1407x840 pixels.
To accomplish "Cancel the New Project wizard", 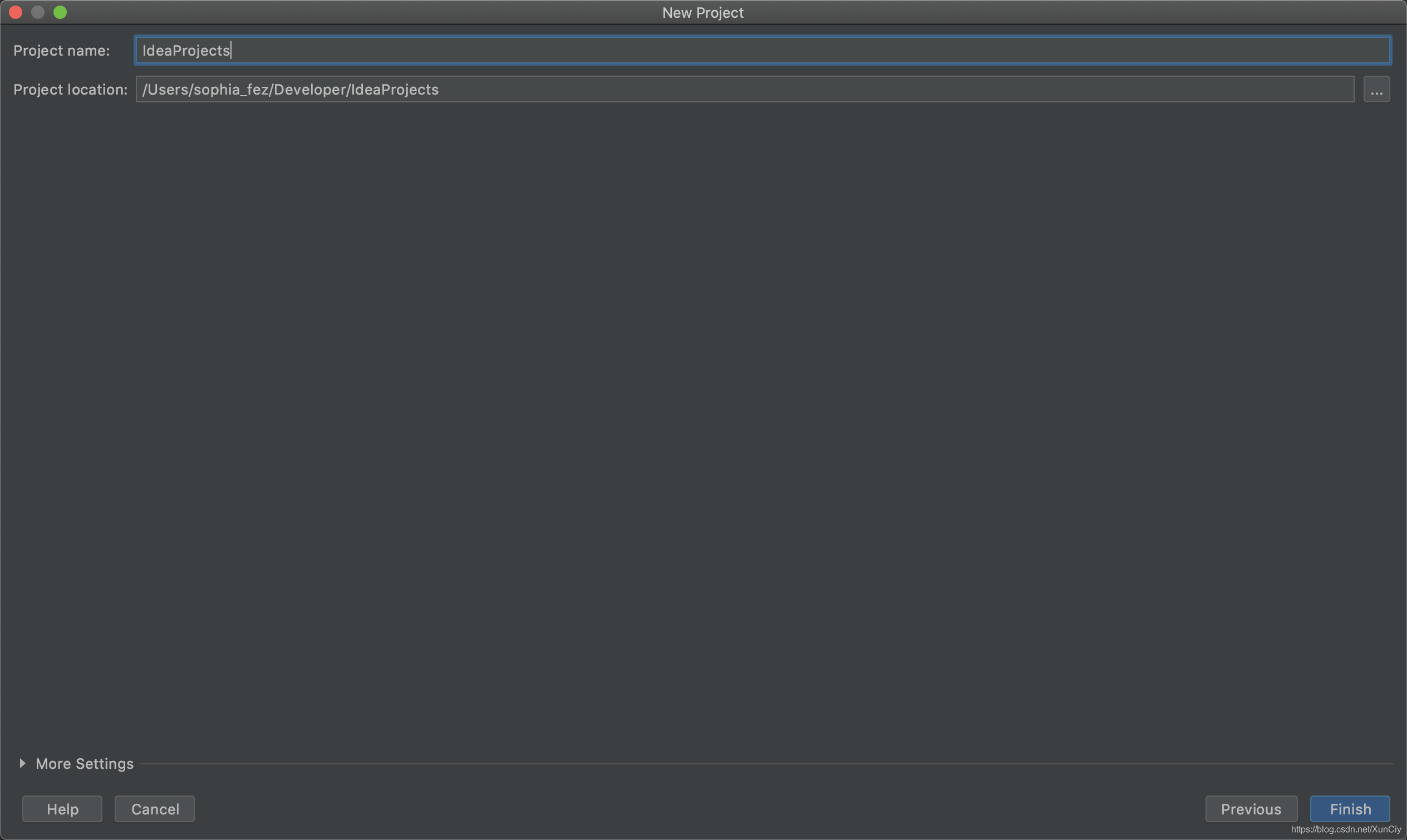I will tap(155, 809).
